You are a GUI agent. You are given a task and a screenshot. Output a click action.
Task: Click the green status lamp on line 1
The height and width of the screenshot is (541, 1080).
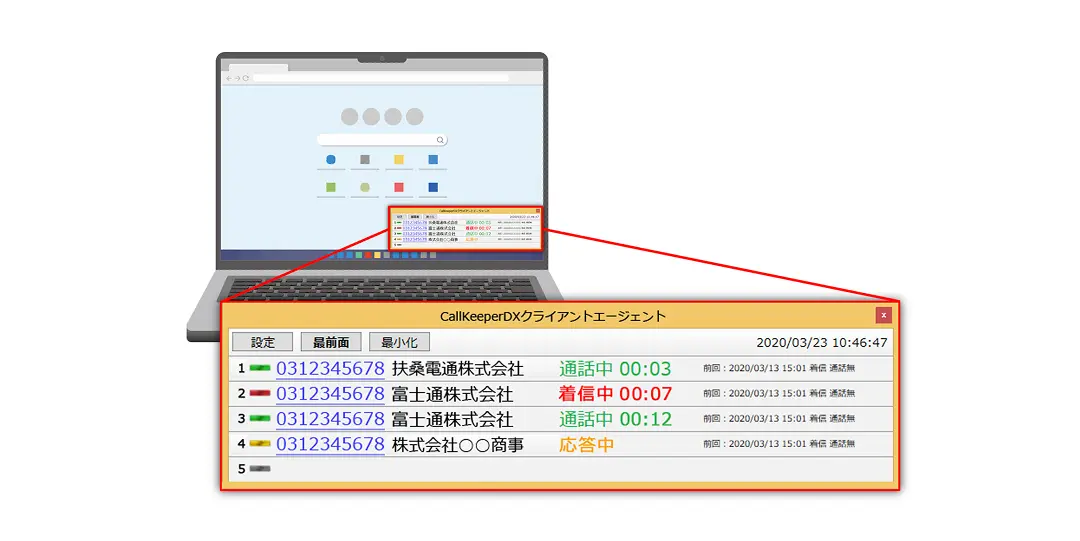click(260, 368)
